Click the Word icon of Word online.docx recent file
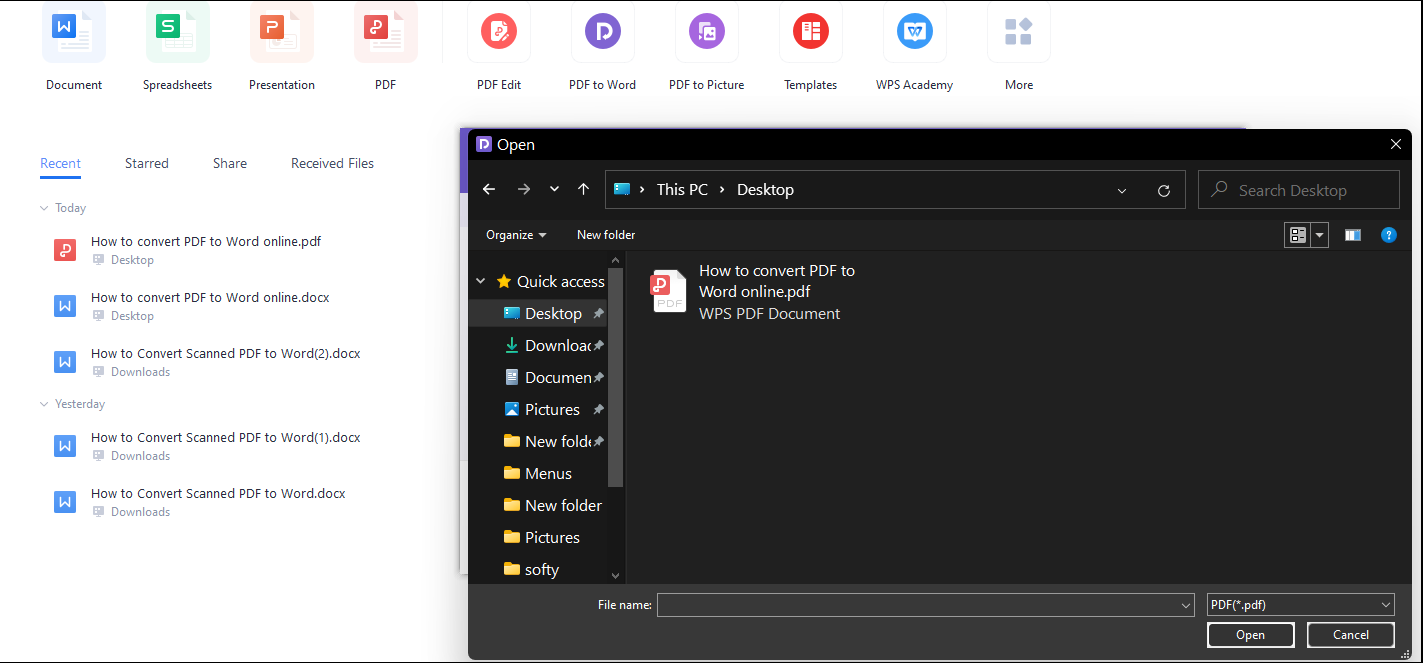The image size is (1423, 663). click(65, 306)
